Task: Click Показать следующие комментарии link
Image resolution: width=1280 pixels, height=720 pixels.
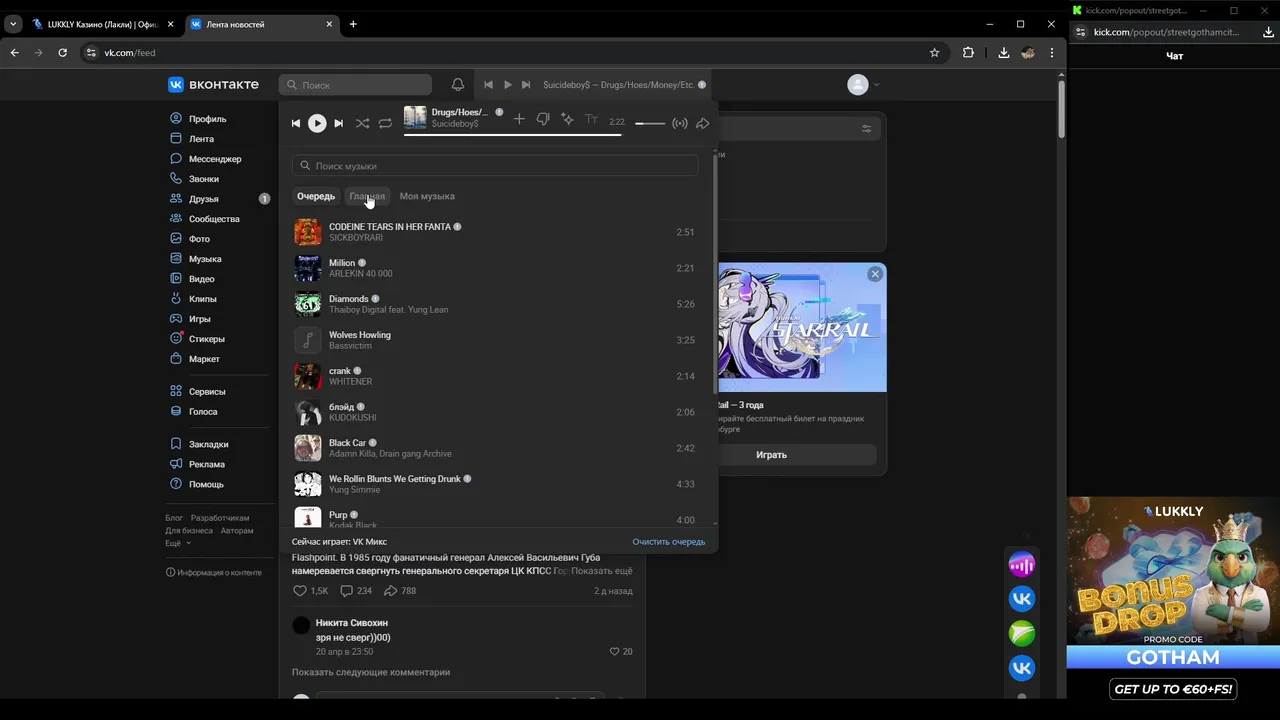Action: (371, 672)
